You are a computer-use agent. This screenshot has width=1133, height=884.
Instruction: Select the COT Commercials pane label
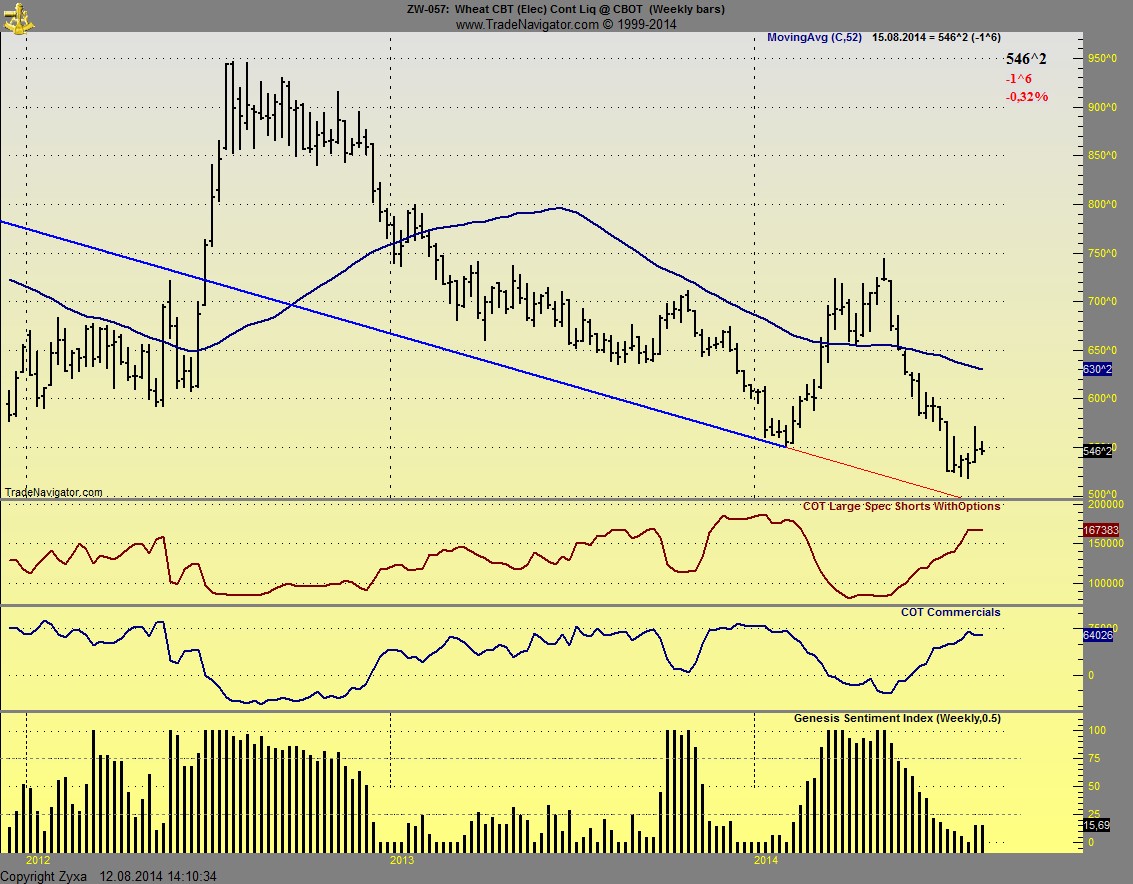tap(950, 612)
